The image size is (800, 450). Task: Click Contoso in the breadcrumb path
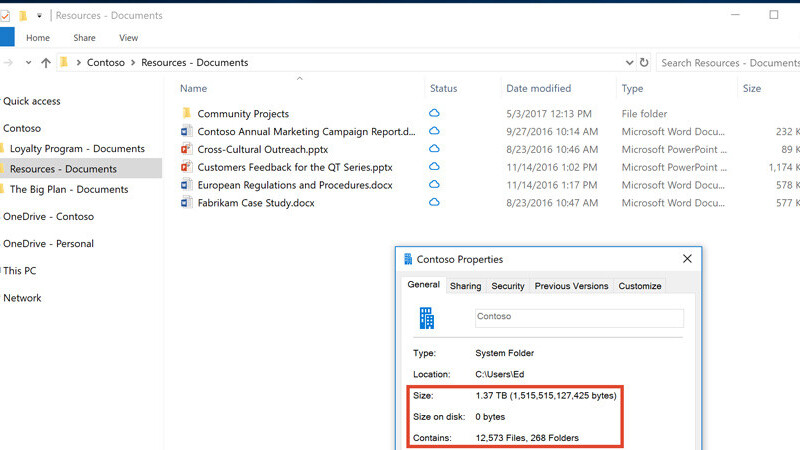(x=106, y=62)
